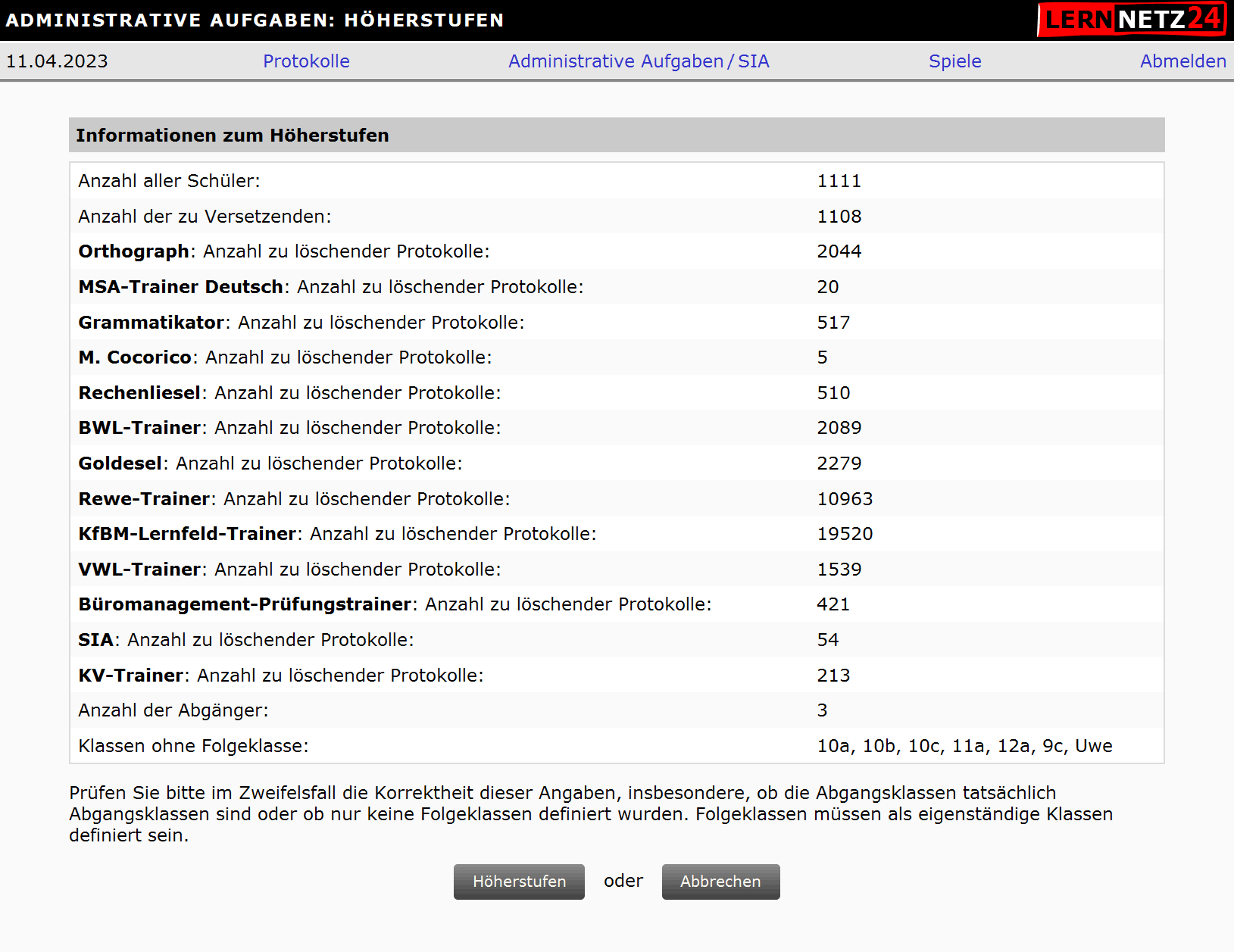Click the Goldesel row label
Viewport: 1234px width, 952px height.
[x=270, y=464]
